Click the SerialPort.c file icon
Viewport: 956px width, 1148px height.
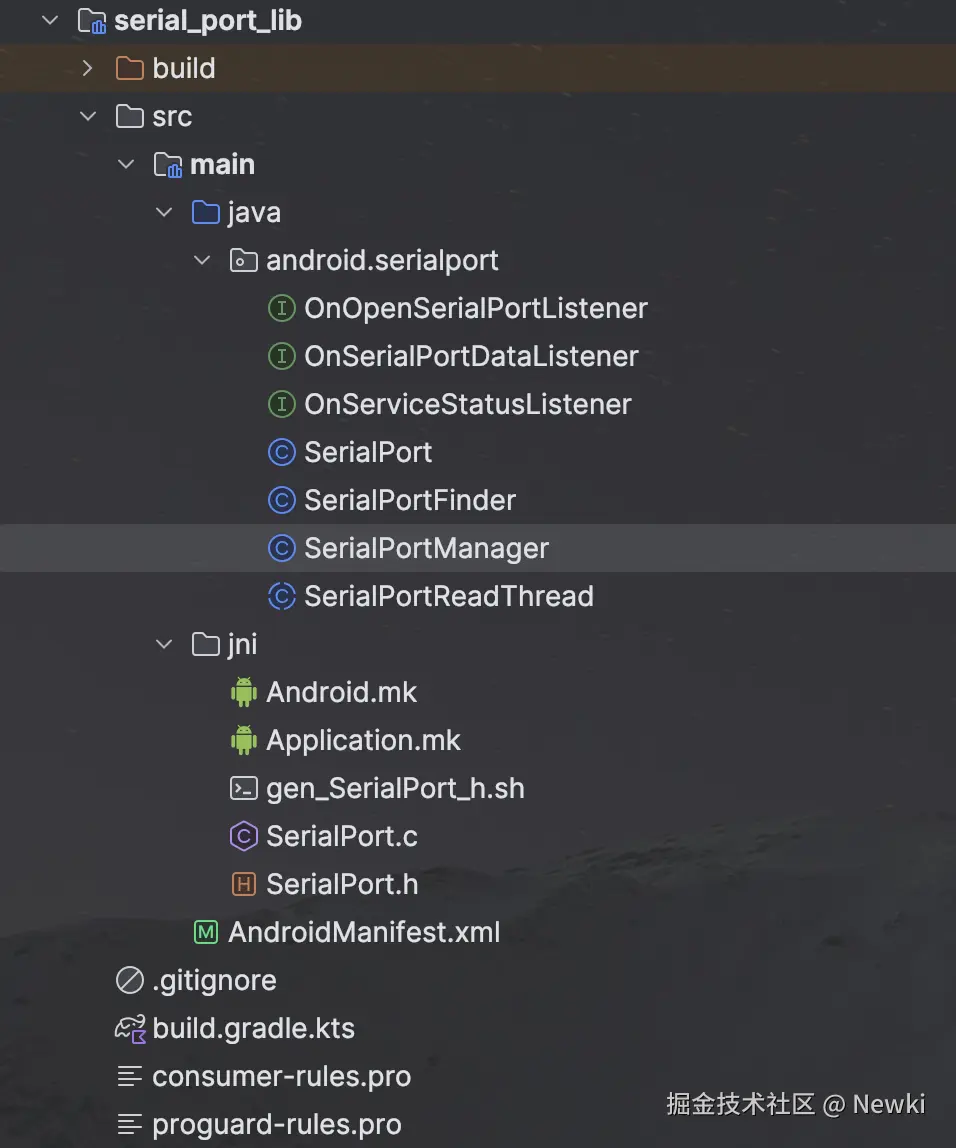244,836
